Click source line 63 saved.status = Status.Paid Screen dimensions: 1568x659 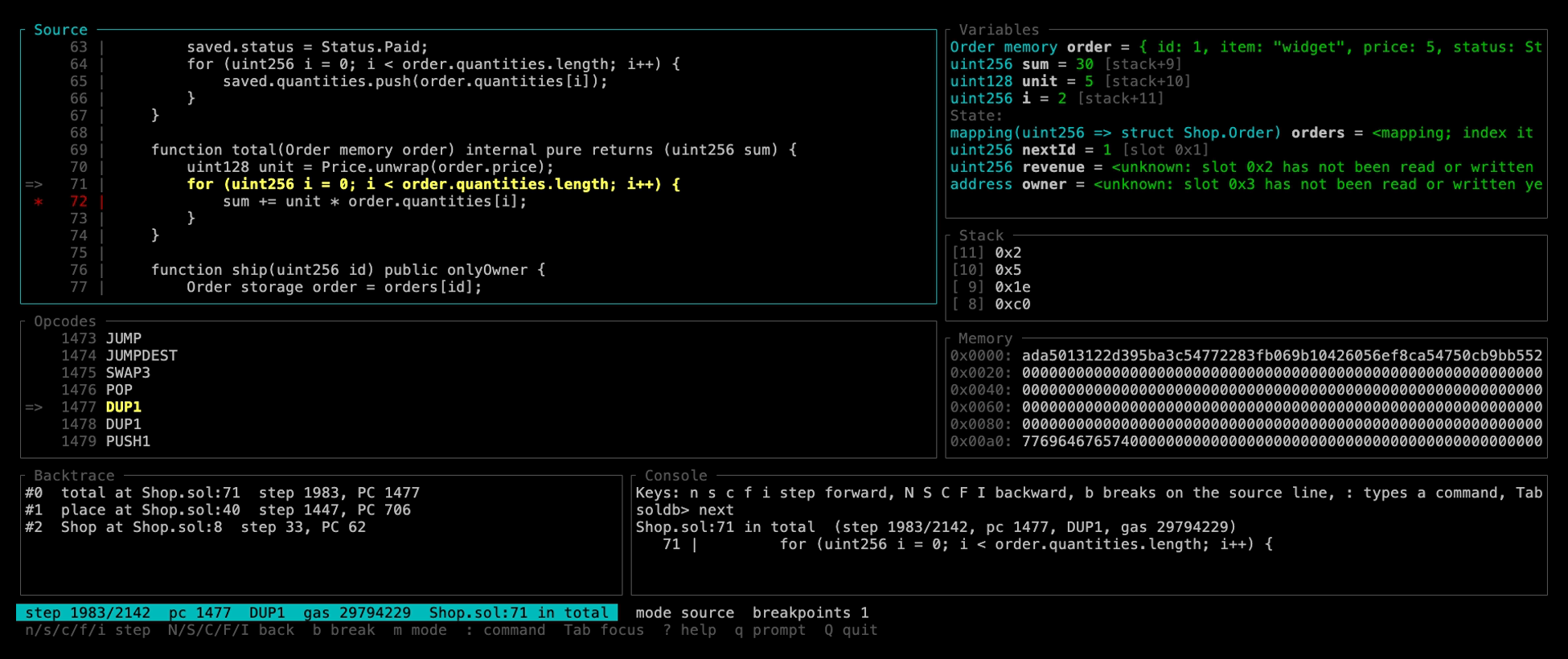click(307, 47)
